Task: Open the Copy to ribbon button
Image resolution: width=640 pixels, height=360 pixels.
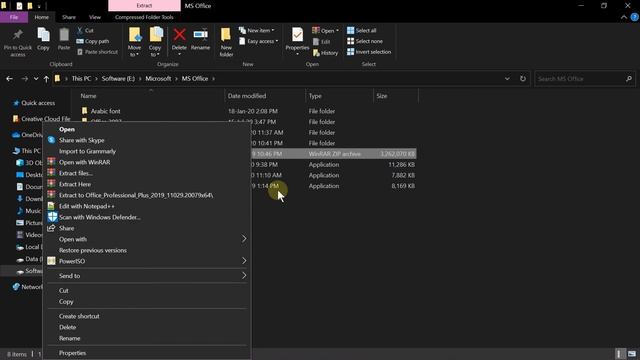Action: (x=155, y=42)
